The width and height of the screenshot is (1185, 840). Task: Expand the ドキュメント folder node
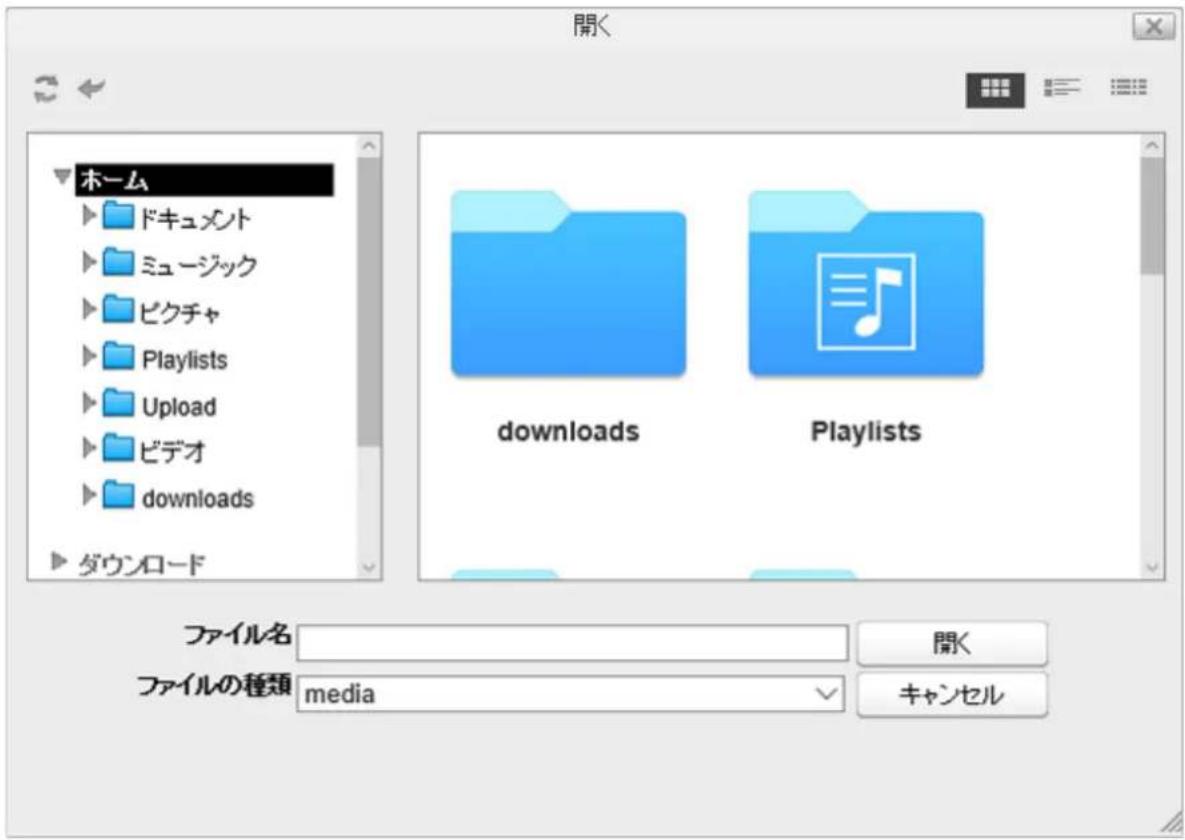point(88,215)
